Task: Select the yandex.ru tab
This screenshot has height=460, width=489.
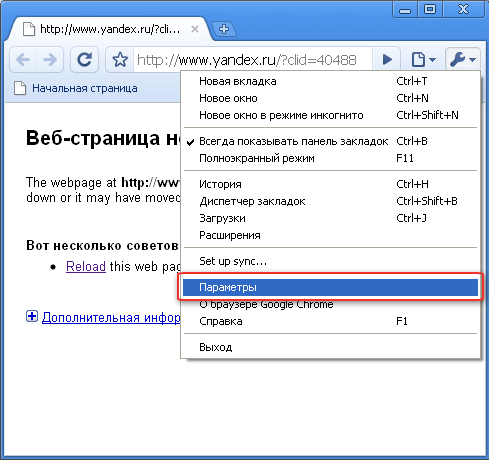Action: [110, 29]
